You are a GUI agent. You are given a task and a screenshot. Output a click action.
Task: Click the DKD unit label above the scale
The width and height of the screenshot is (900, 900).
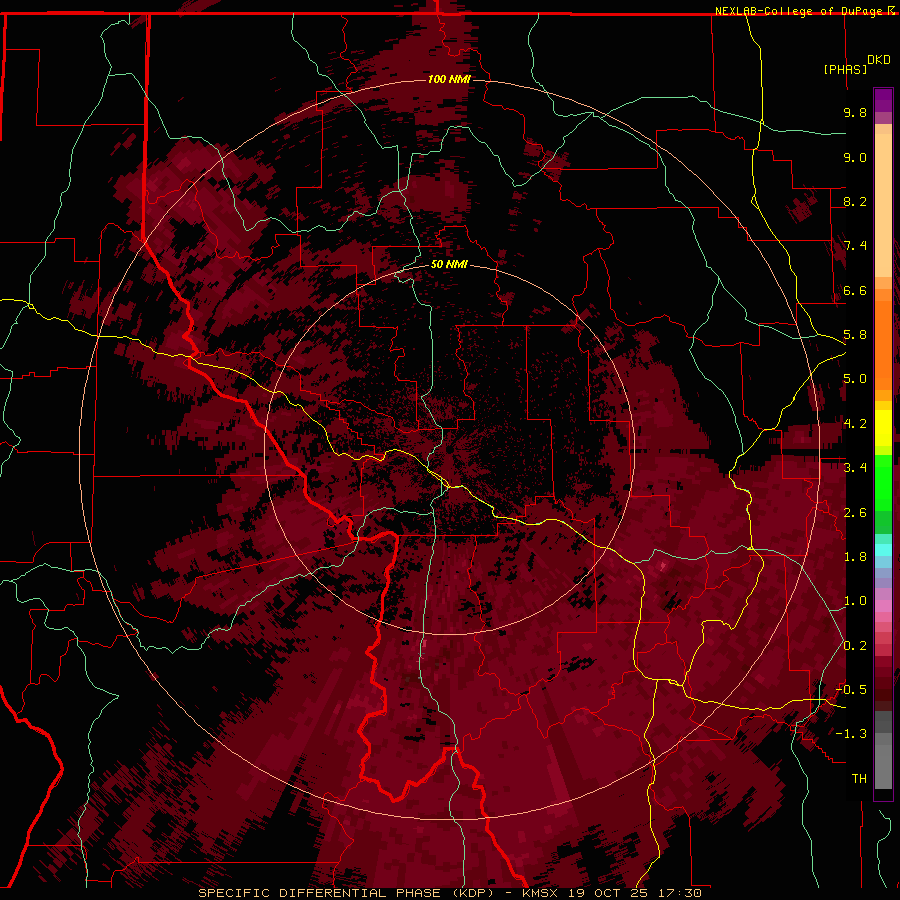(879, 60)
